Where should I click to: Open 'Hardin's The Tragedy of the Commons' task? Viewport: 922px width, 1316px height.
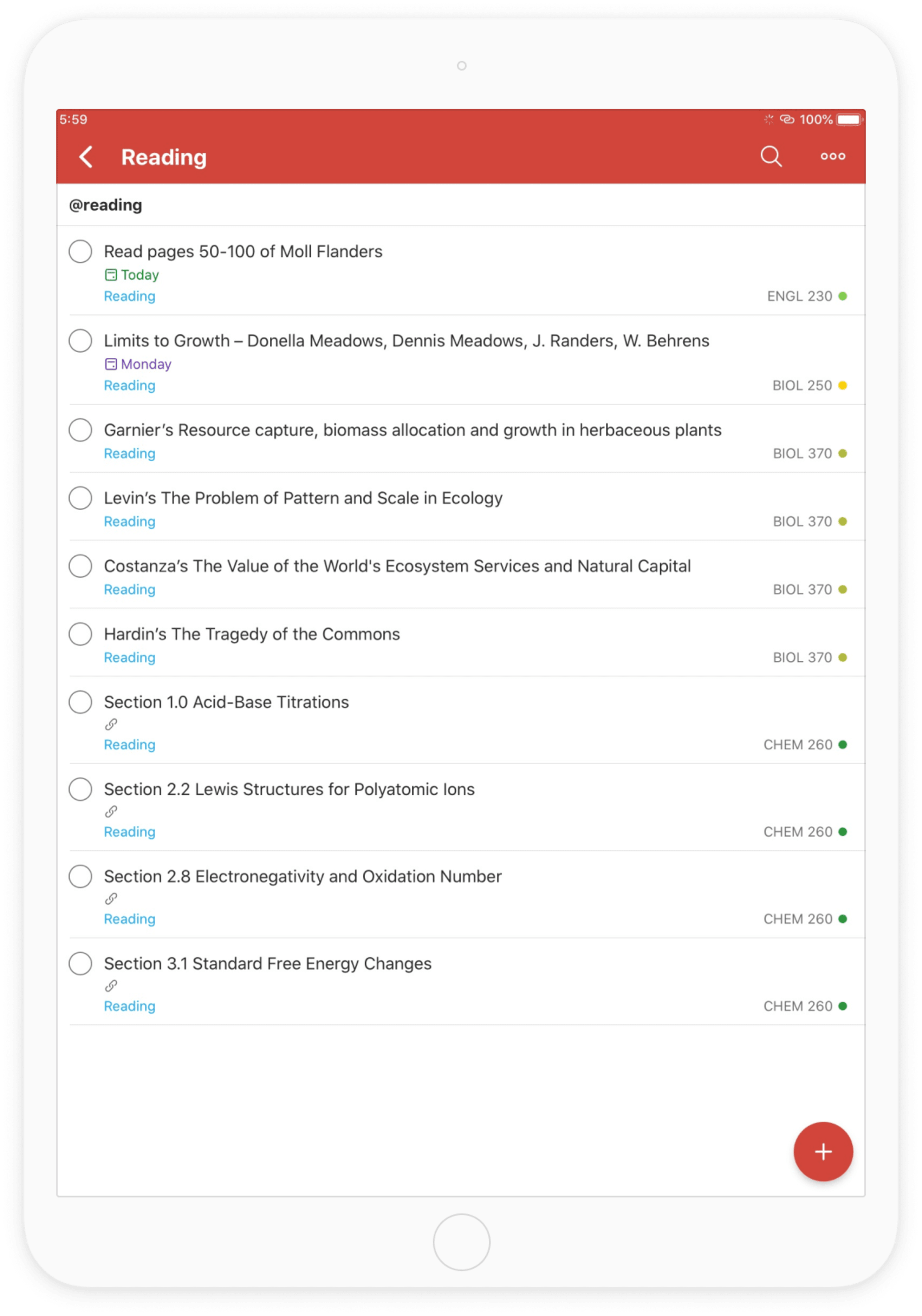coord(252,634)
